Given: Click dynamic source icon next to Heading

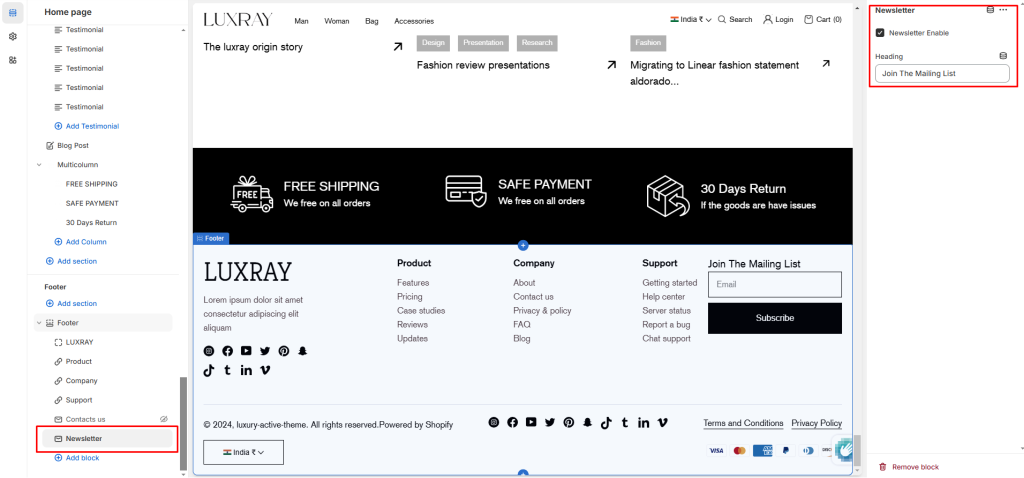Looking at the screenshot, I should coord(1003,56).
